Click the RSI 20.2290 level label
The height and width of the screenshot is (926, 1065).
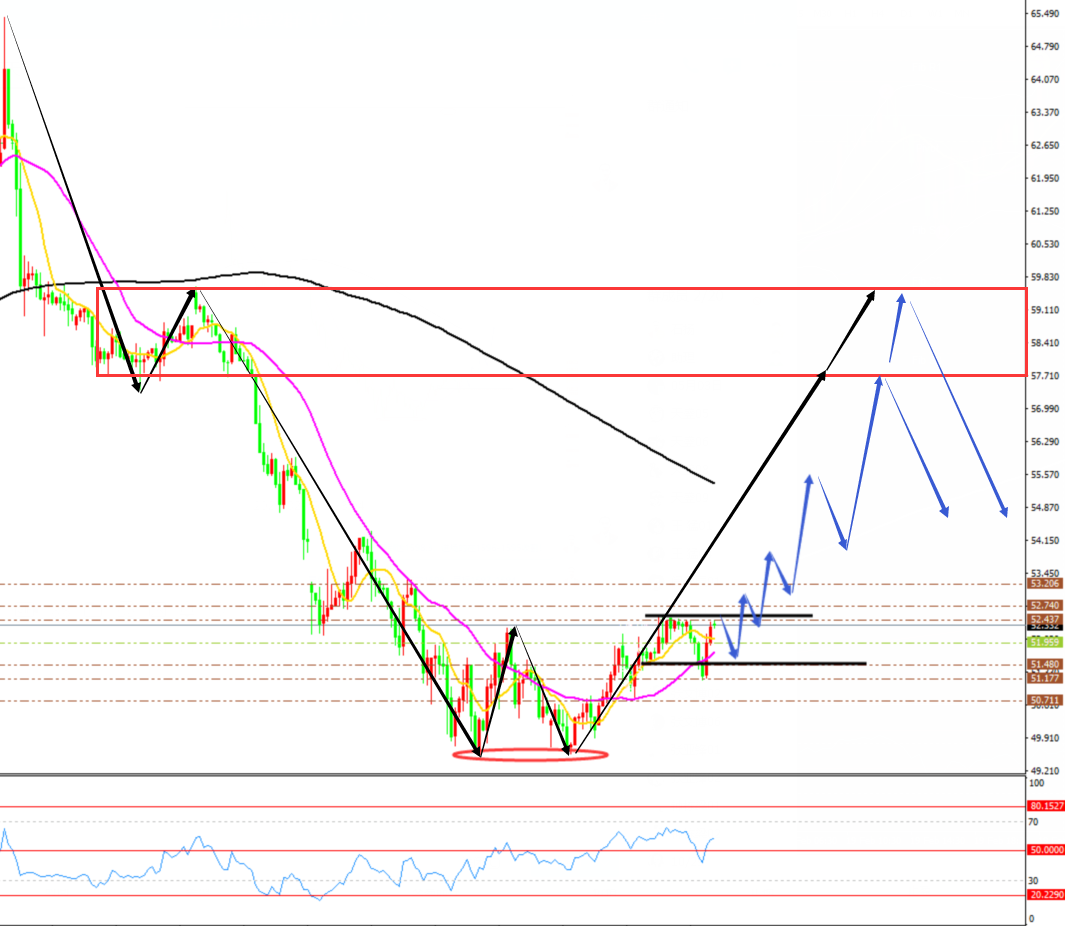click(1045, 895)
